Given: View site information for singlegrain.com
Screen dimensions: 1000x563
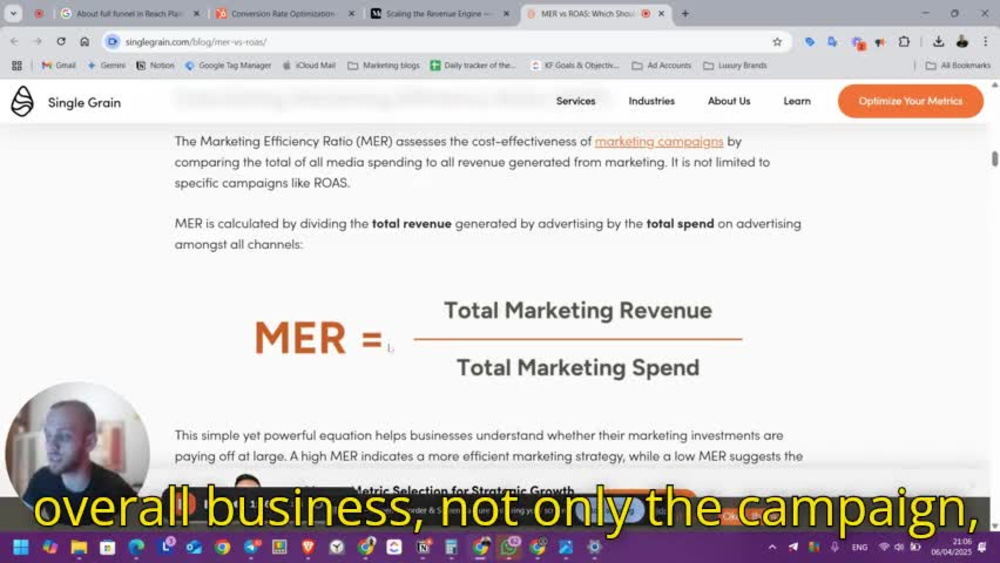Looking at the screenshot, I should tap(112, 41).
